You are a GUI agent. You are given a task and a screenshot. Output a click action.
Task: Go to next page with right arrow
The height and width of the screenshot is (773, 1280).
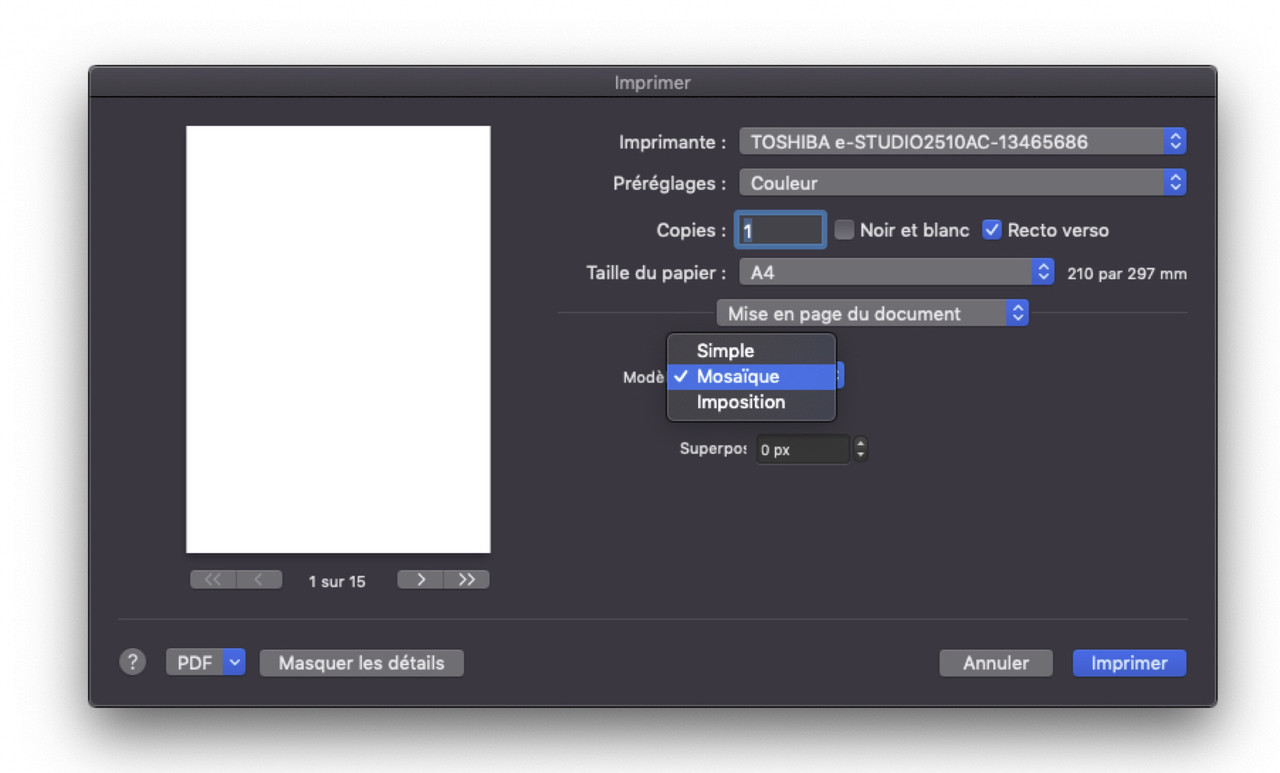click(x=420, y=580)
